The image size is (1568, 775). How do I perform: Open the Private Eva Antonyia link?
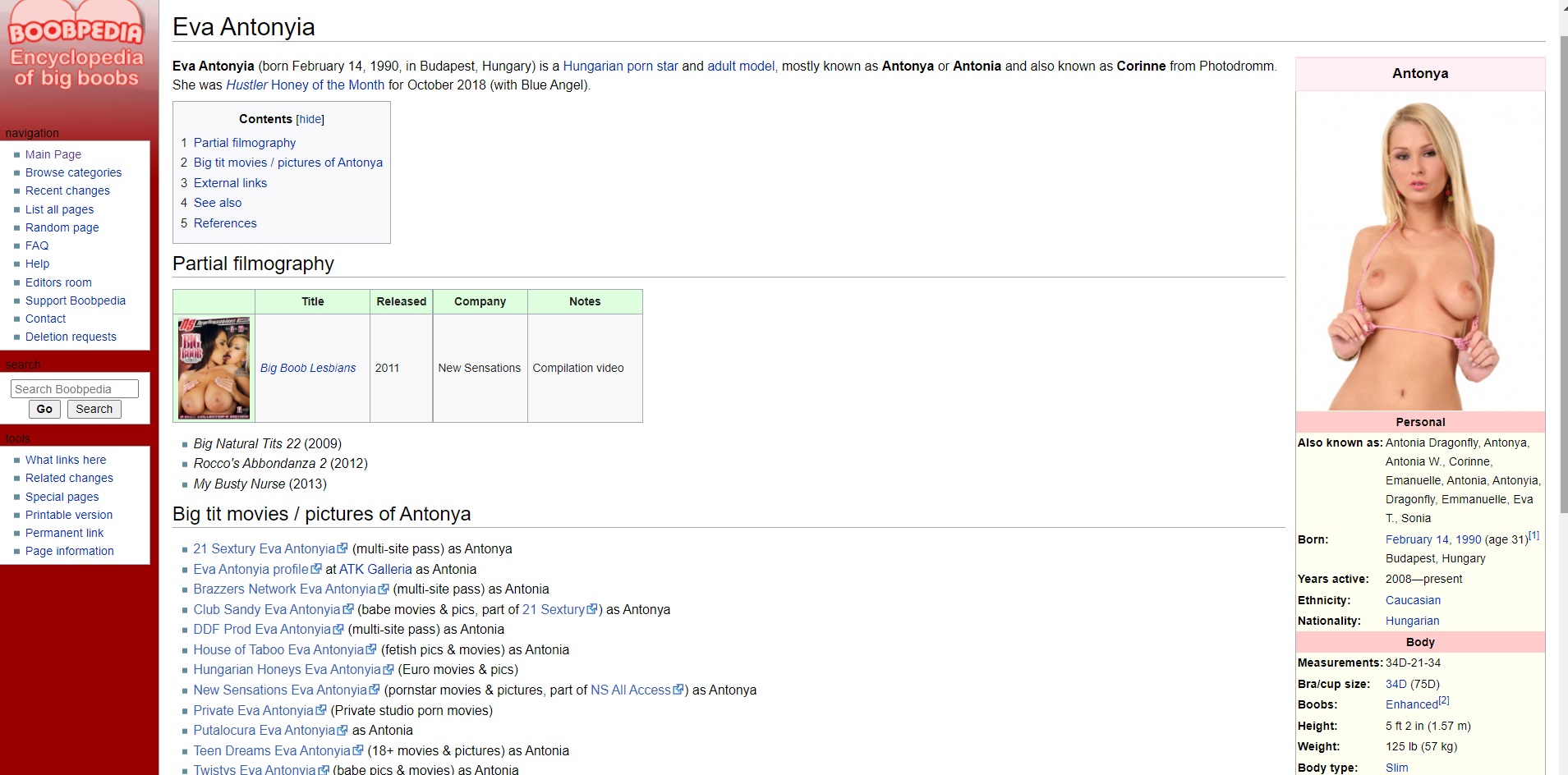pyautogui.click(x=253, y=711)
